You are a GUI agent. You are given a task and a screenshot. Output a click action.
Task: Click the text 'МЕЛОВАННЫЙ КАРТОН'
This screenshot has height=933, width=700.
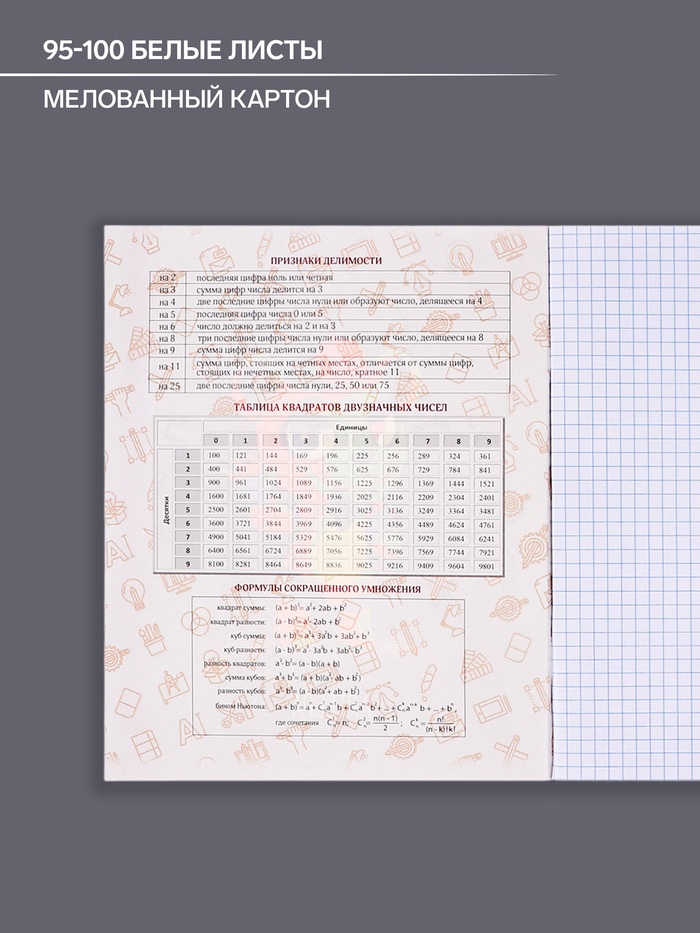[x=186, y=99]
